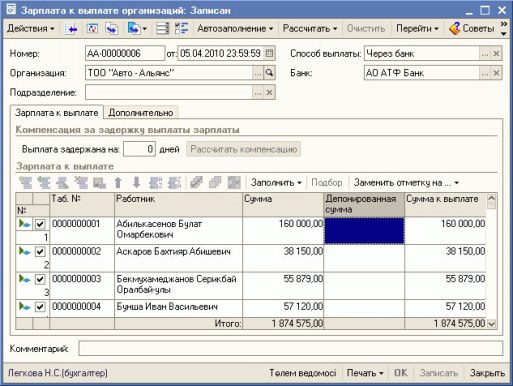Open the Перейти dropdown menu
This screenshot has width=513, height=386.
[417, 29]
